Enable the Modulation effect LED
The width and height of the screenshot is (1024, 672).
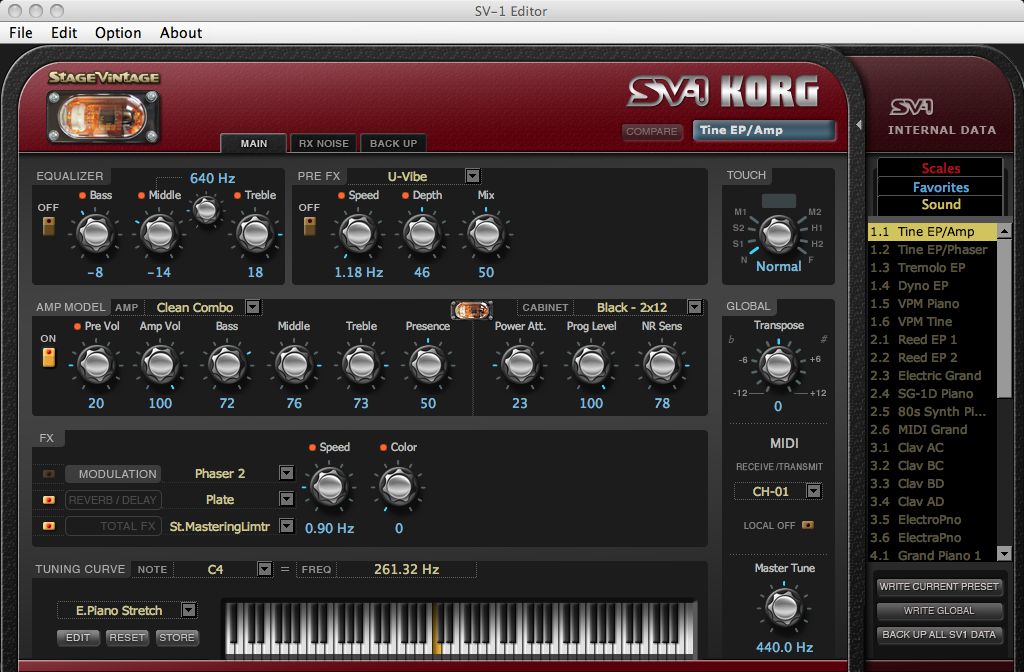[49, 474]
